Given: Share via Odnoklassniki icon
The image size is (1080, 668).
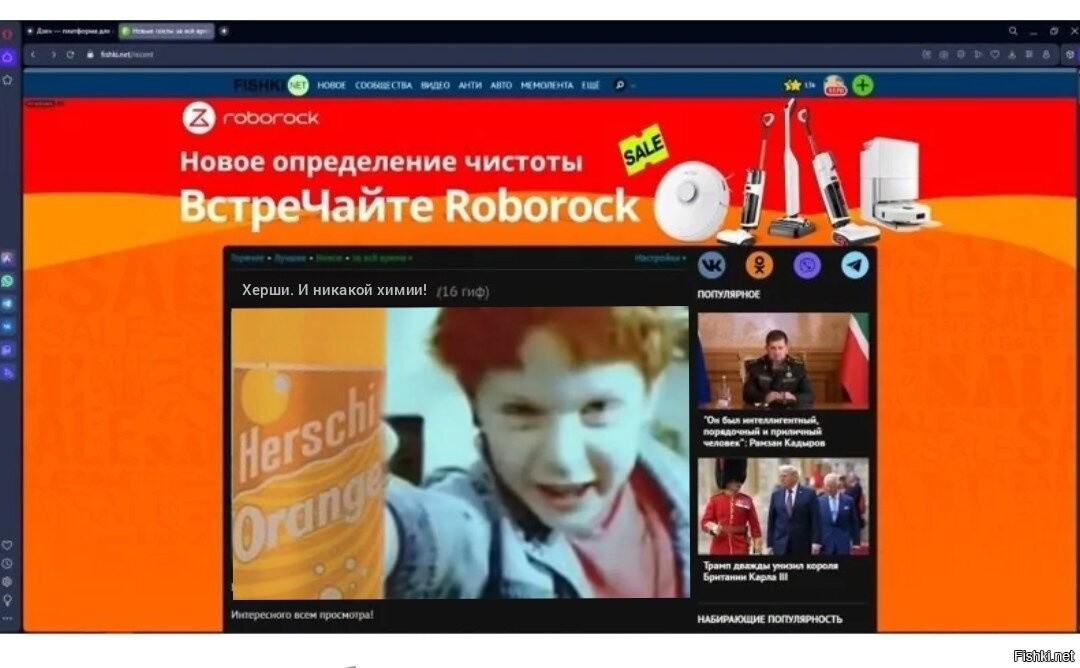Looking at the screenshot, I should pos(759,265).
